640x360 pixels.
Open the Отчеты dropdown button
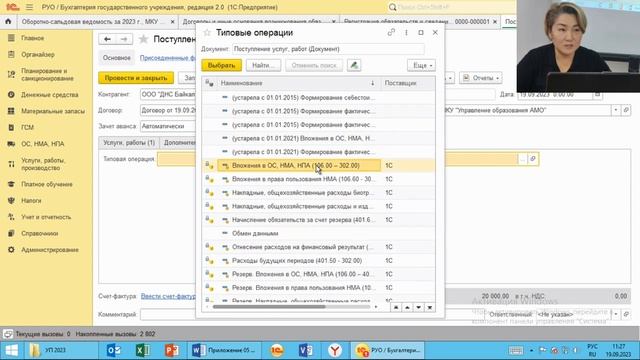pyautogui.click(x=481, y=78)
